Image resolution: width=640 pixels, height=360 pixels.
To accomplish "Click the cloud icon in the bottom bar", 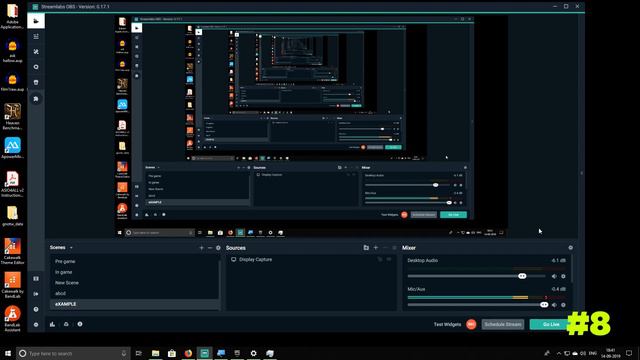I will 66,324.
